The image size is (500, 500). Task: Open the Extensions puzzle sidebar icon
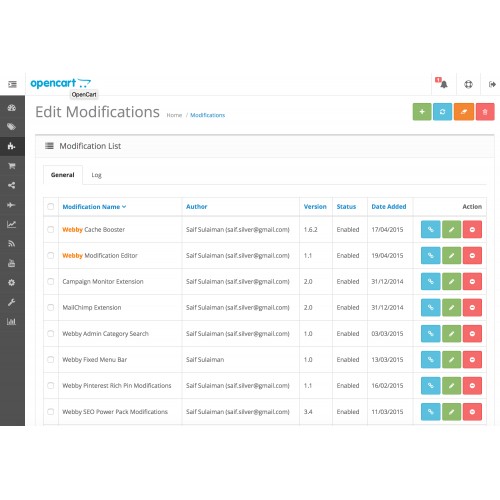[x=12, y=146]
